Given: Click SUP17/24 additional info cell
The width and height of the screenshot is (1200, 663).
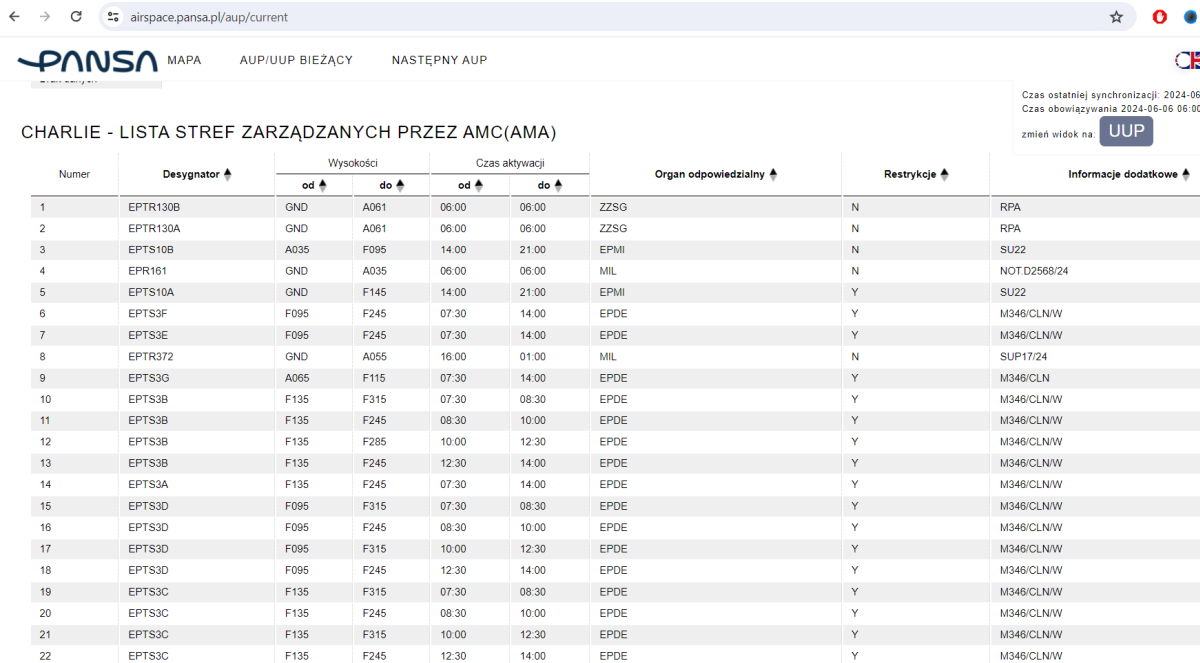Looking at the screenshot, I should [1023, 356].
